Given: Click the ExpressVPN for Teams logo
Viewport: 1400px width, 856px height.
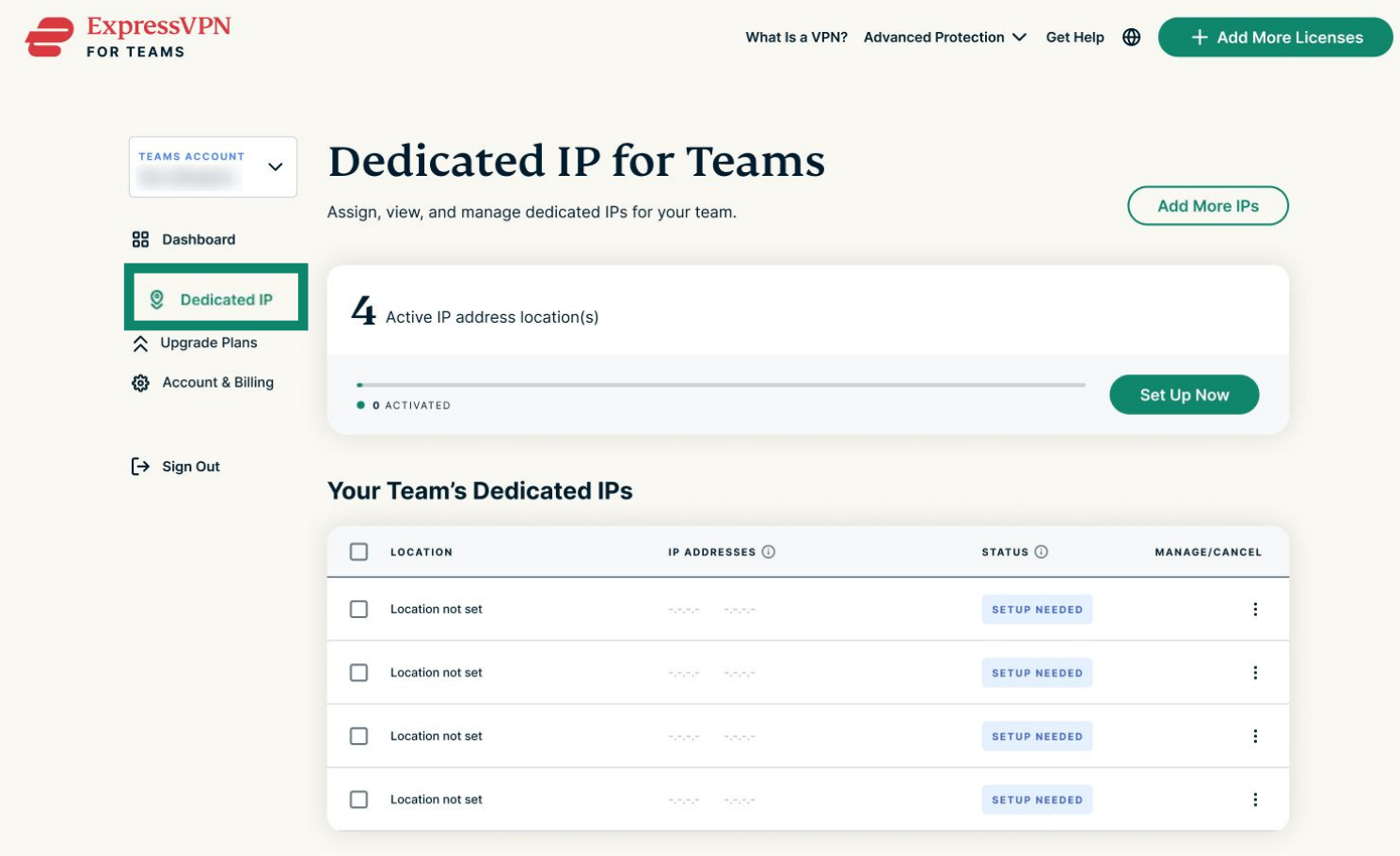Looking at the screenshot, I should [128, 37].
